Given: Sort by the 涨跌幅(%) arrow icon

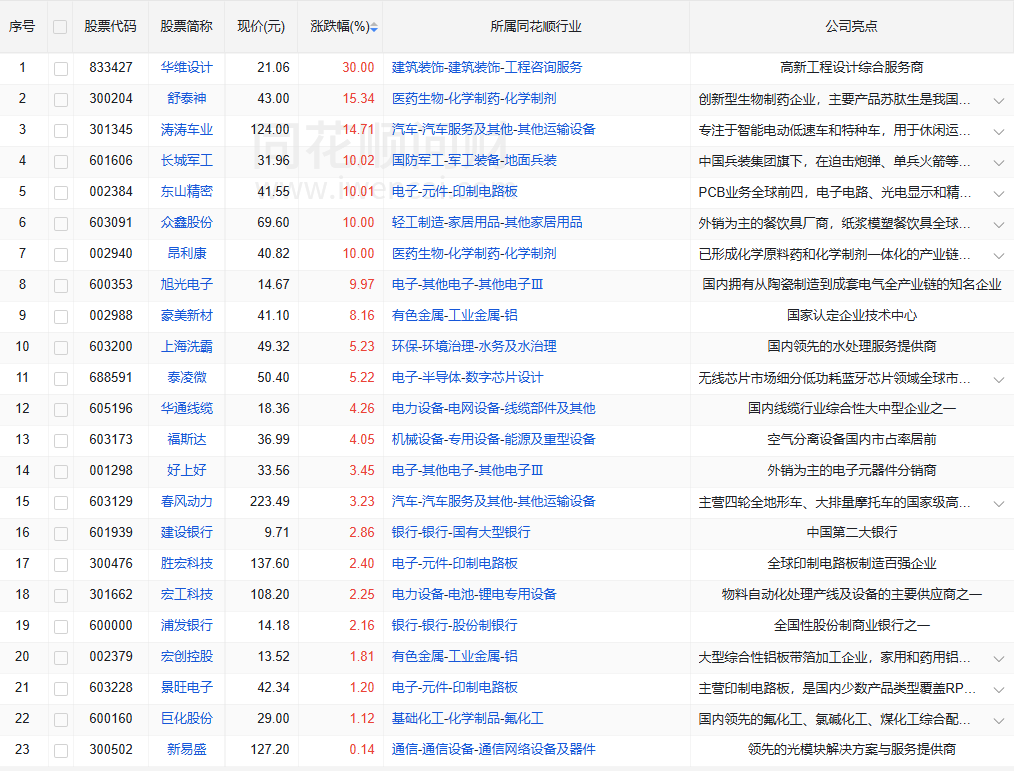Looking at the screenshot, I should tap(374, 27).
